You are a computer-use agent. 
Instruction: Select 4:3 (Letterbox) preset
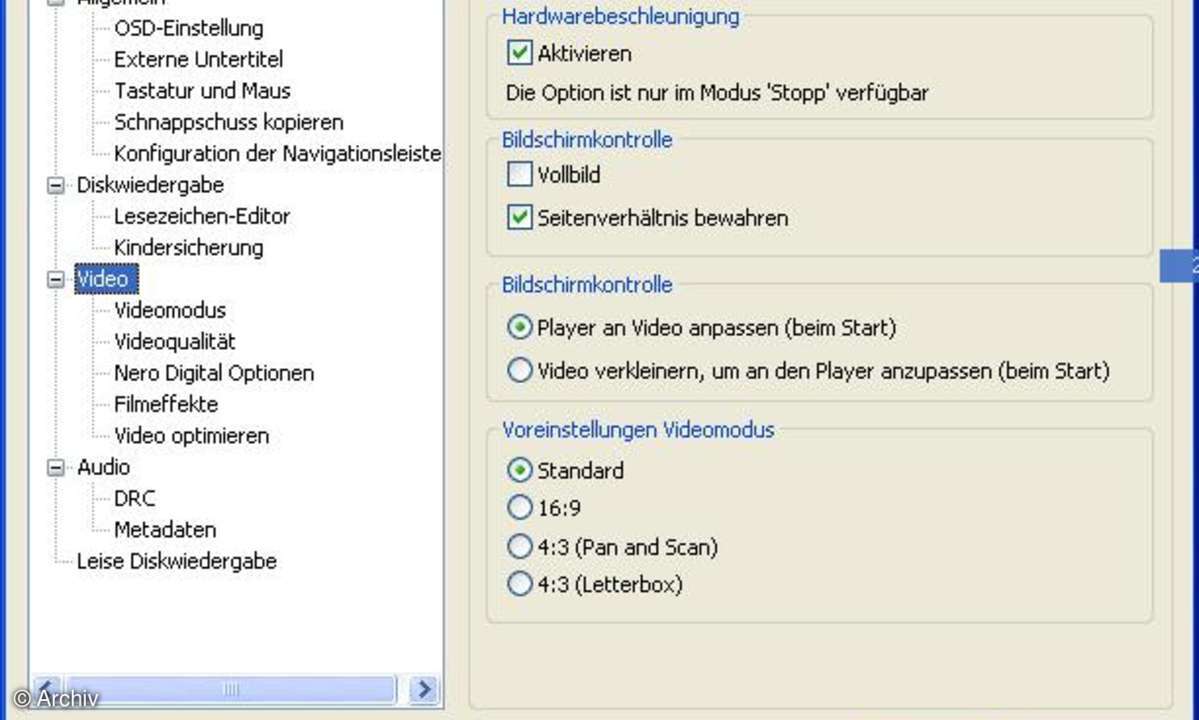(520, 584)
